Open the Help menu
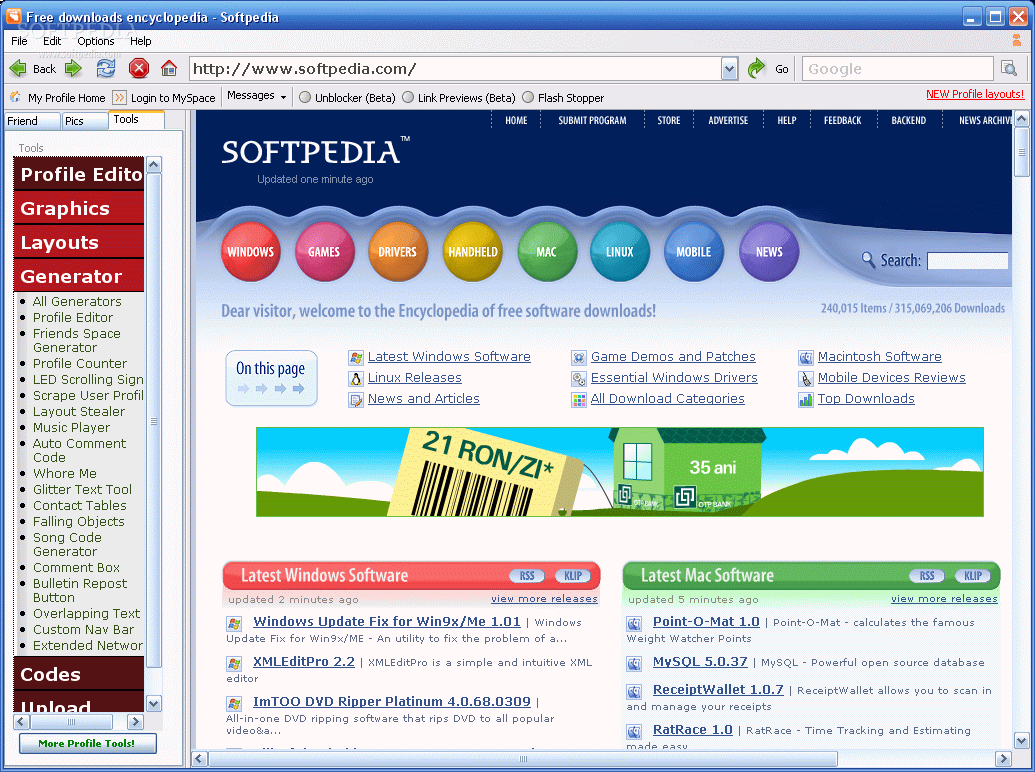Image resolution: width=1035 pixels, height=772 pixels. (x=141, y=41)
